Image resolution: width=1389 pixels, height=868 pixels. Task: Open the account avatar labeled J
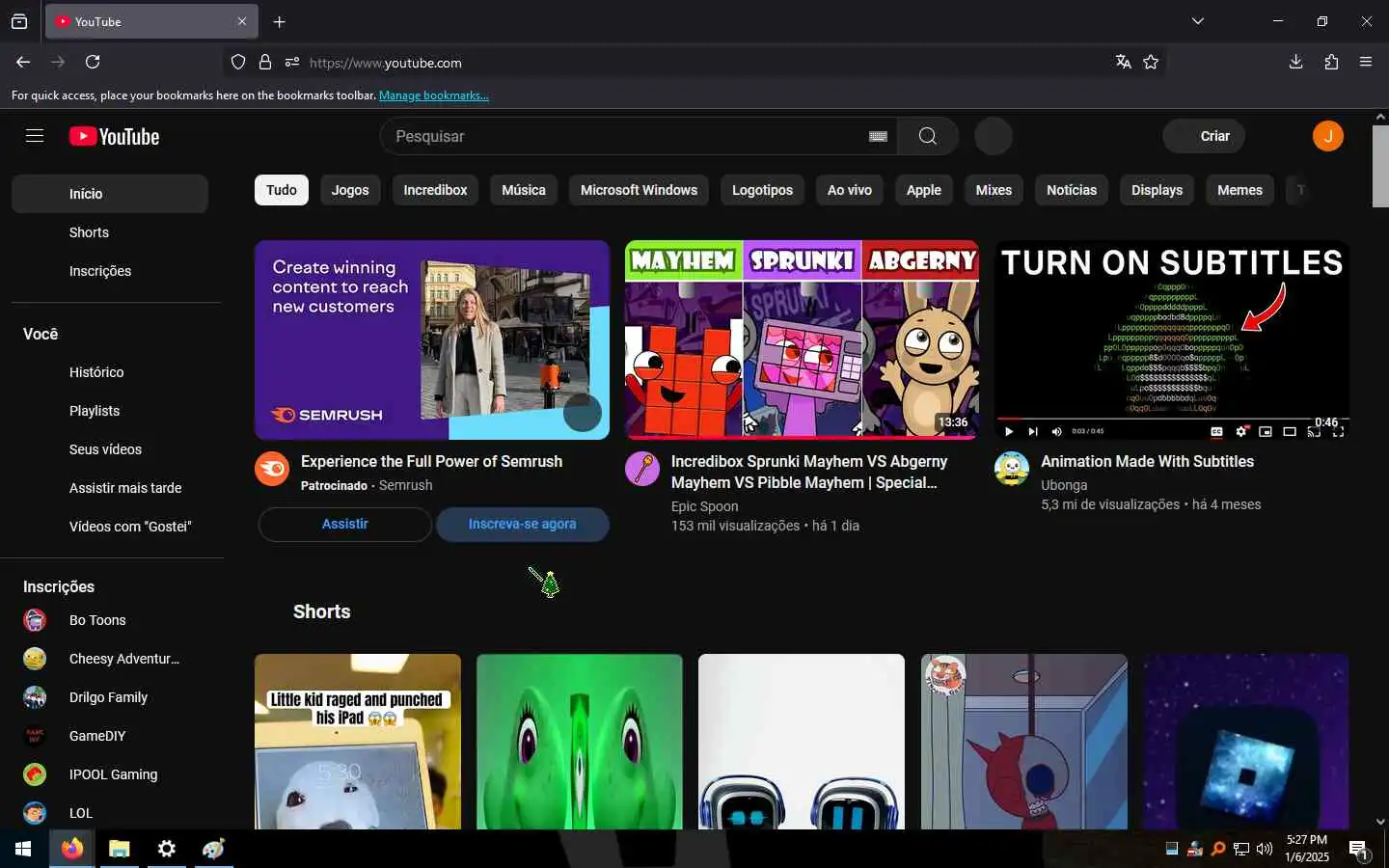(x=1327, y=136)
